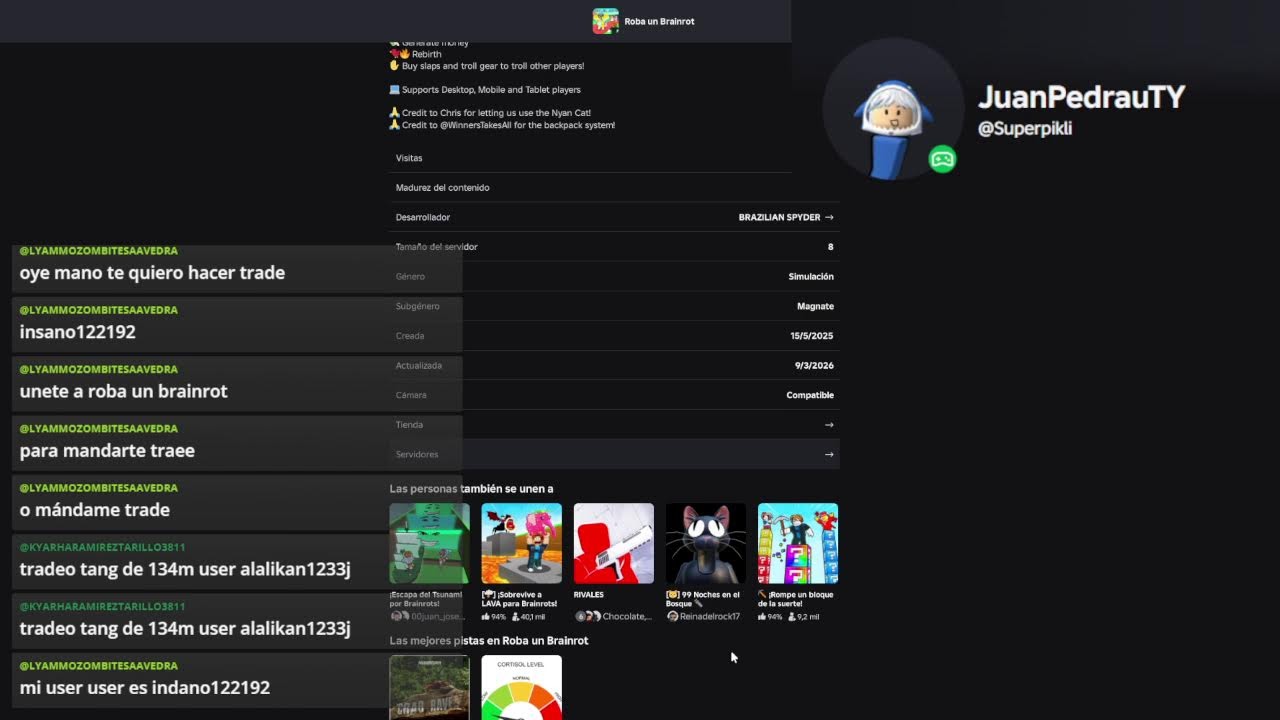Click the Las personas también se unen a heading

pos(471,489)
